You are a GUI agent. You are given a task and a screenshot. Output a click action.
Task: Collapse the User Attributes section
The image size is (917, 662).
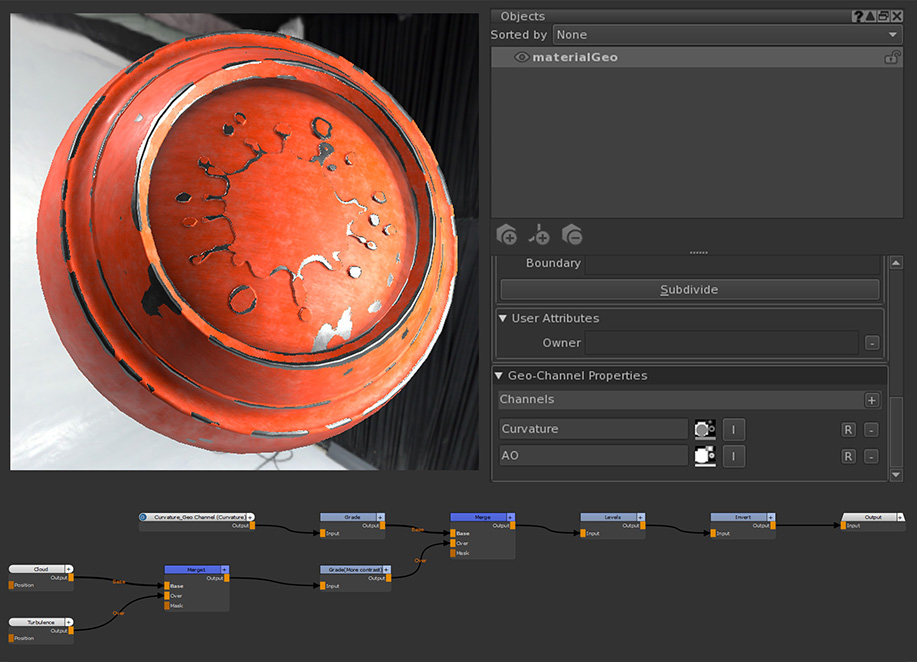pos(503,319)
